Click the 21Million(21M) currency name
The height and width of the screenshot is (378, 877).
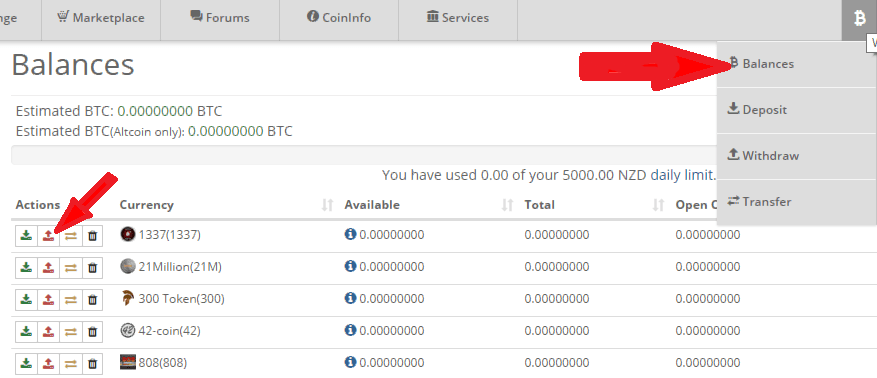pos(180,267)
